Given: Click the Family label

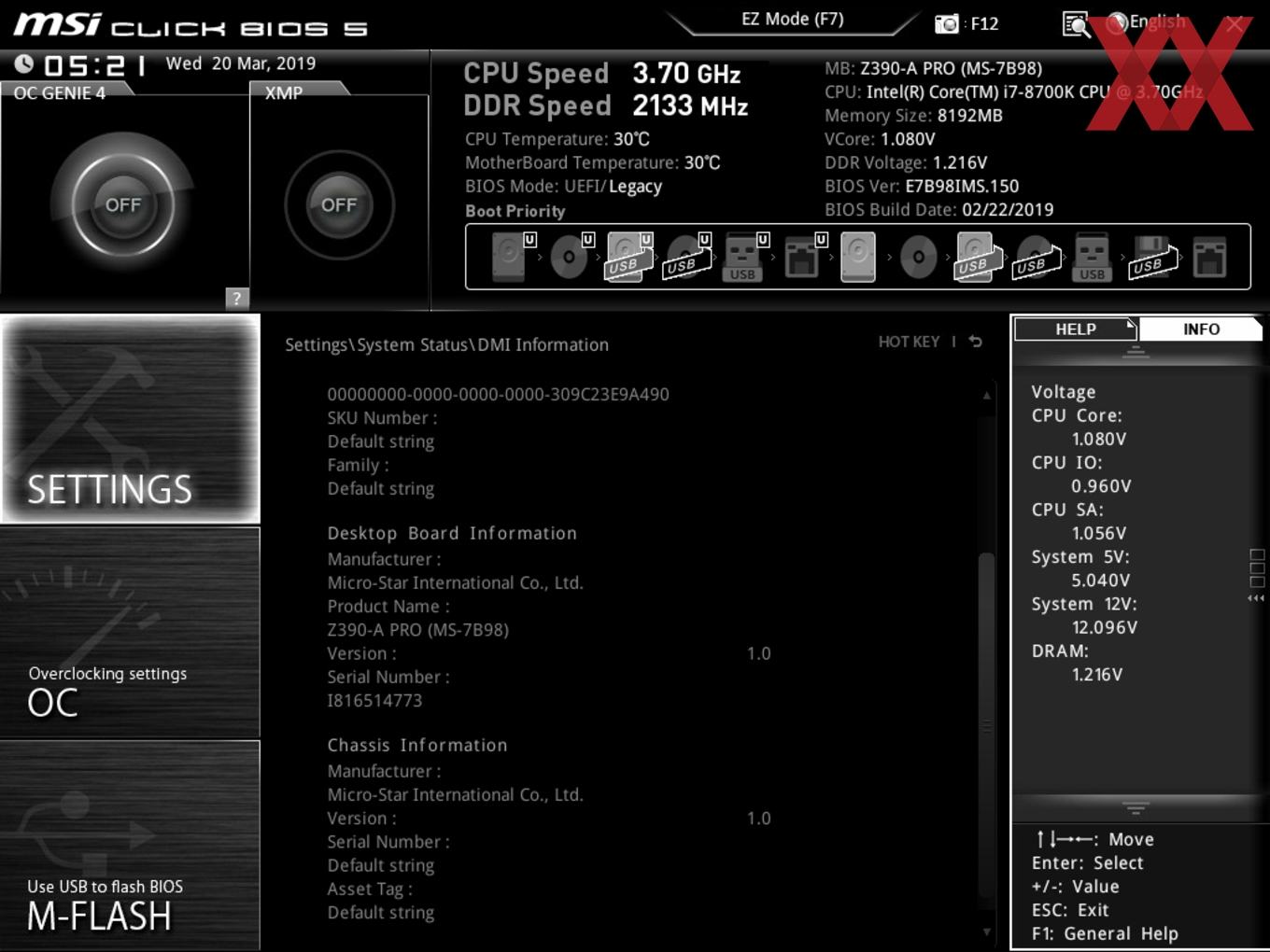Looking at the screenshot, I should pos(358,465).
